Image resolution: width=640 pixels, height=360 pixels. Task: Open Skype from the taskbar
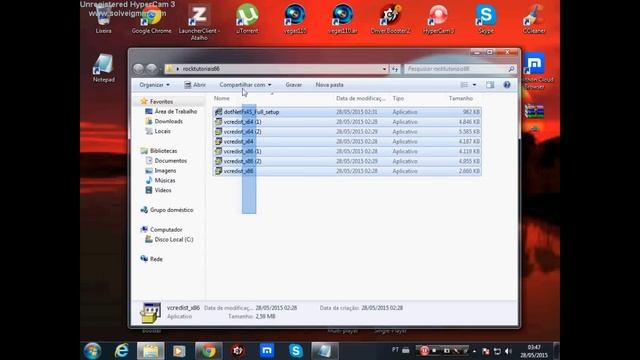coord(296,351)
